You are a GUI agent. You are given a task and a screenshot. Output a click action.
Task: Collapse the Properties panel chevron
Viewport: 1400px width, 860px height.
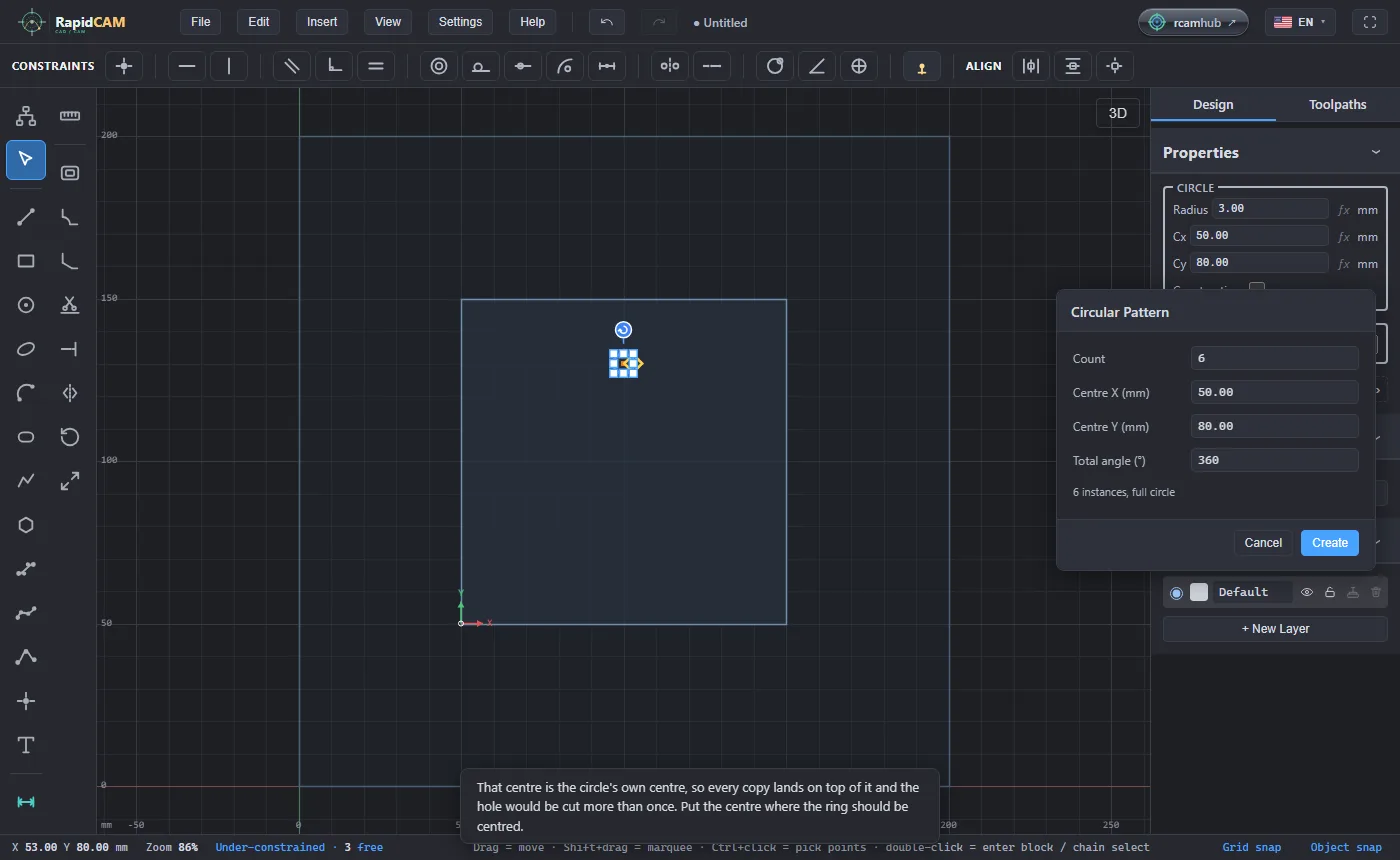(x=1376, y=152)
